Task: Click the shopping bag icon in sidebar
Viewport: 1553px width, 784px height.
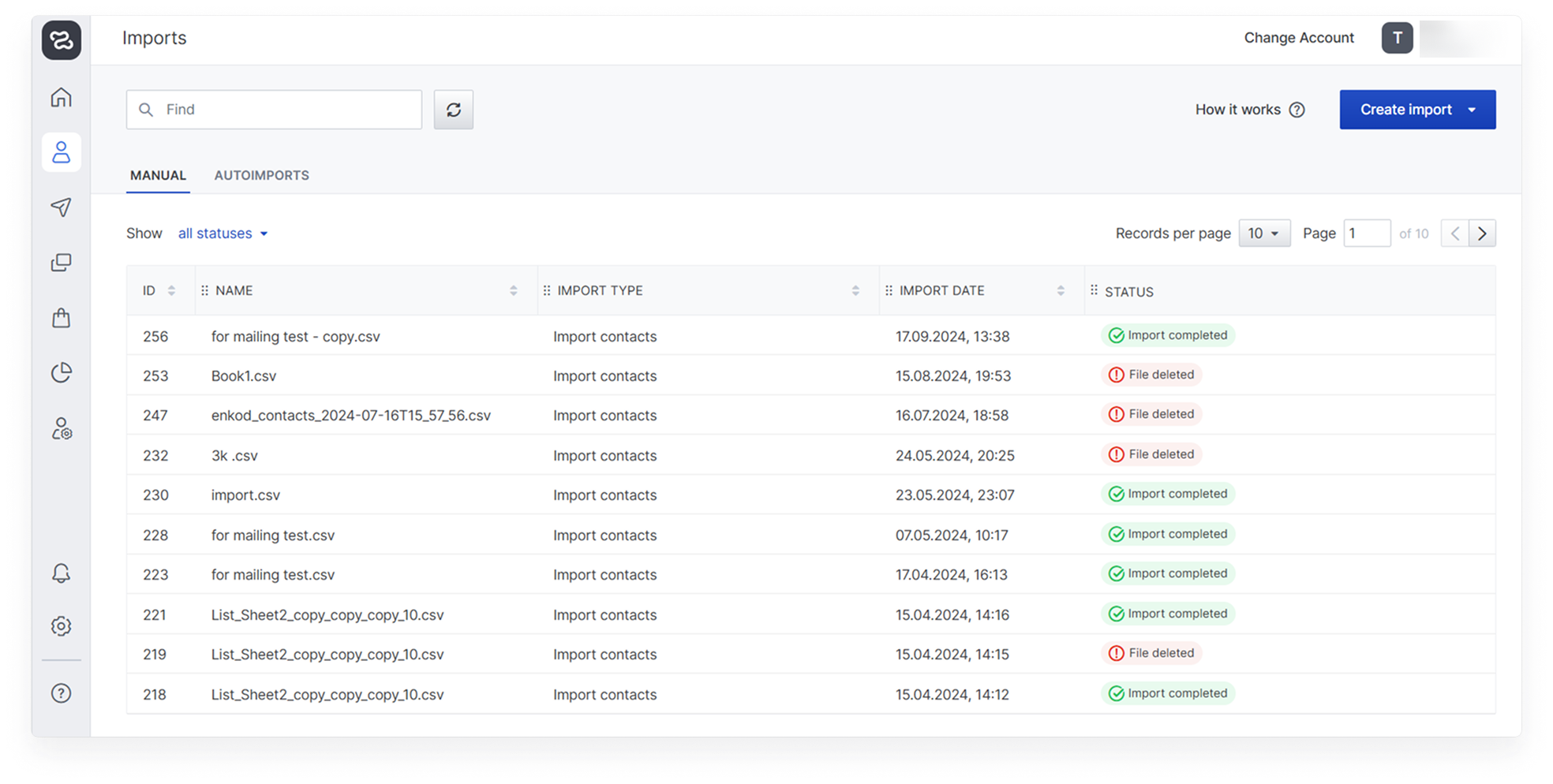Action: (x=61, y=318)
